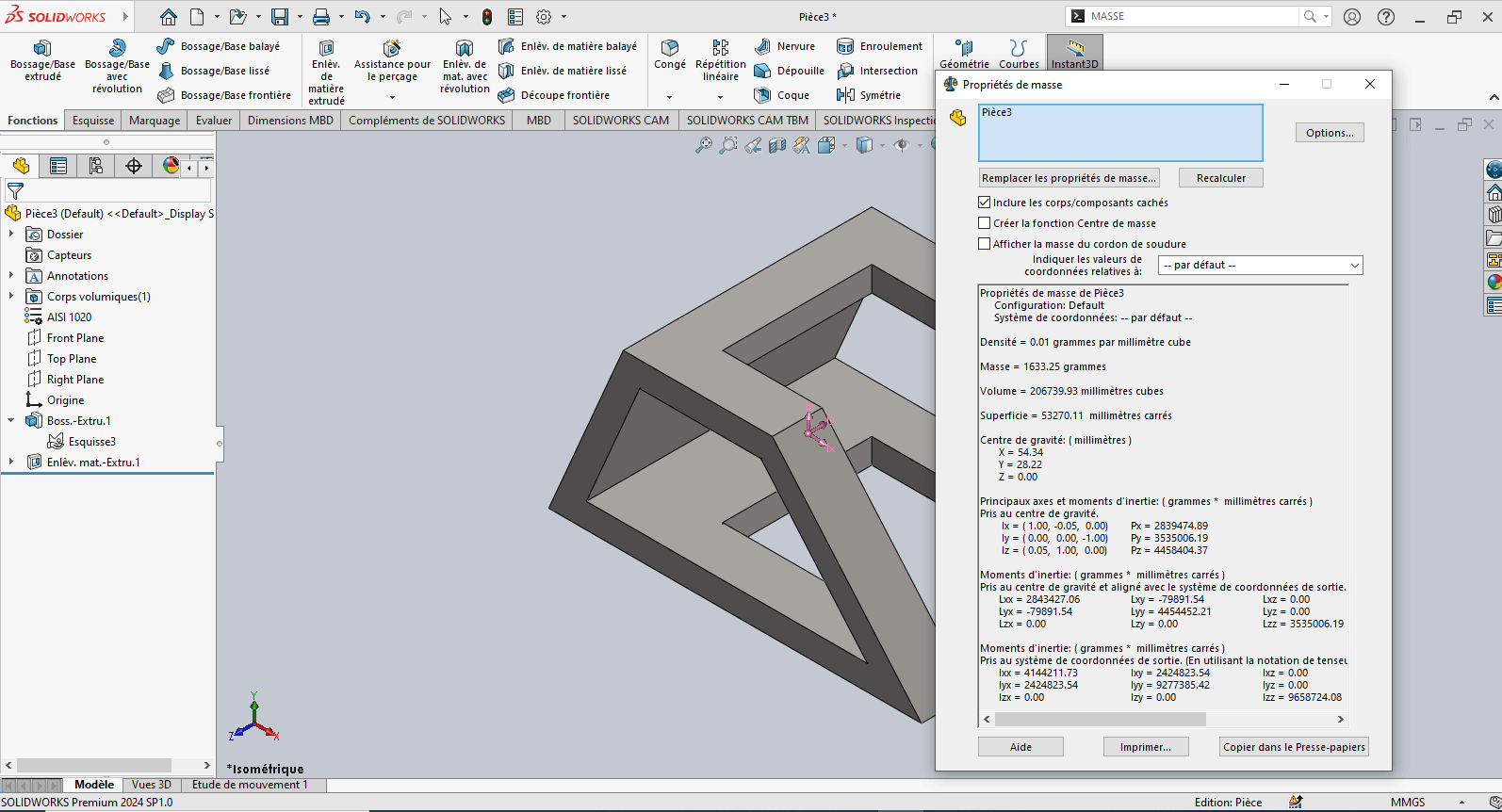Enable Créer la fonction Centre de masse
Screen dimensions: 1502x812
985,223
